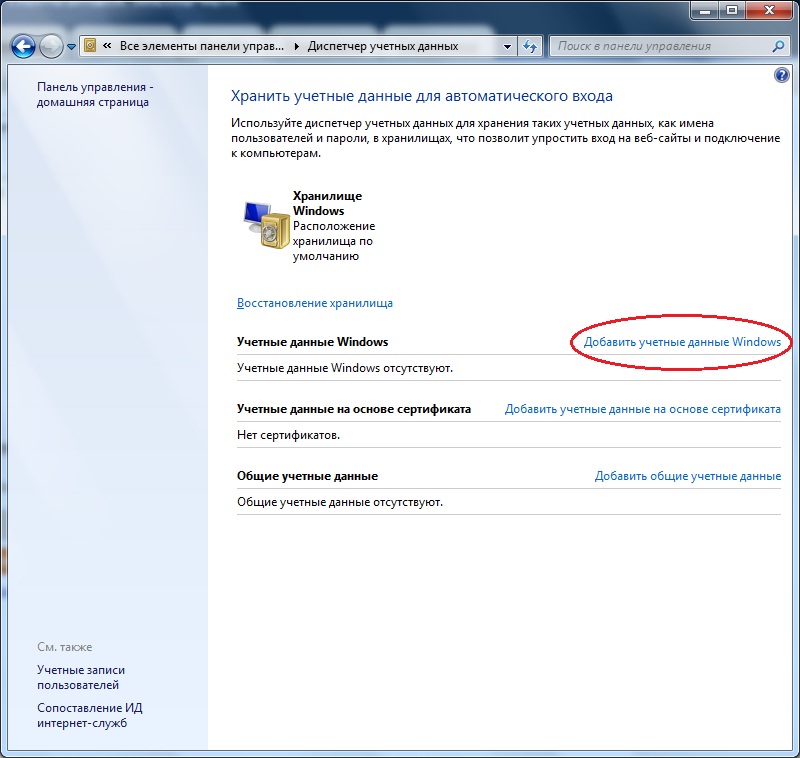This screenshot has width=800, height=758.
Task: Open 'Панель управления - домашняя страница' link
Action: 95,94
